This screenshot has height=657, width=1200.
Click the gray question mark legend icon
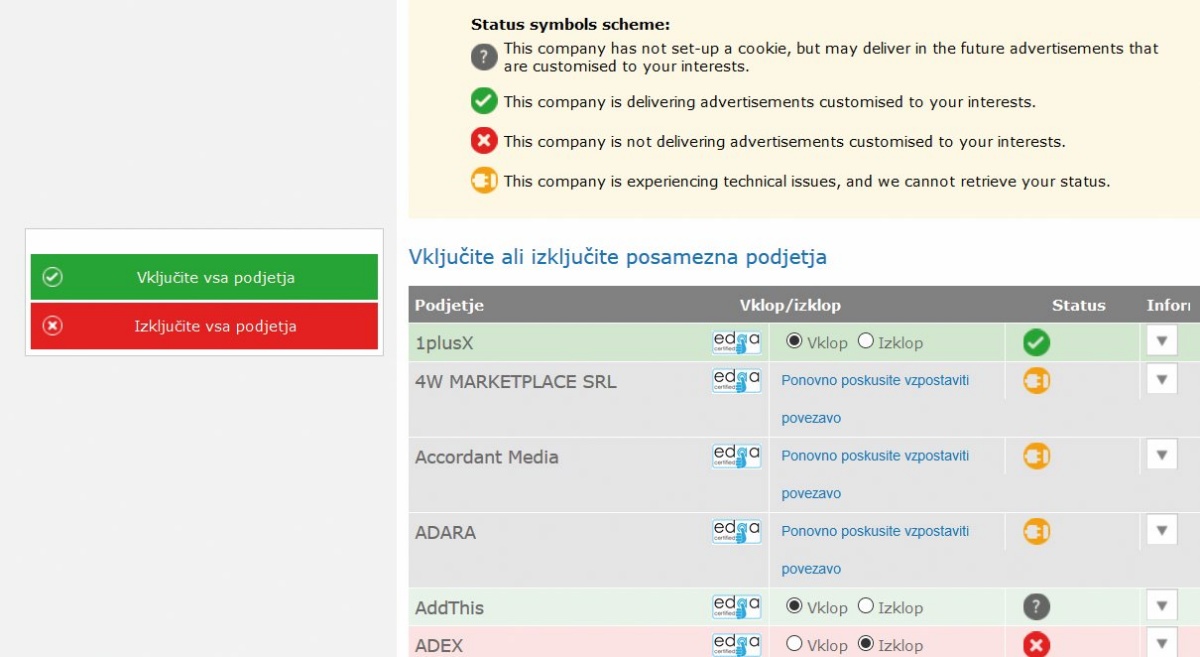tap(484, 58)
